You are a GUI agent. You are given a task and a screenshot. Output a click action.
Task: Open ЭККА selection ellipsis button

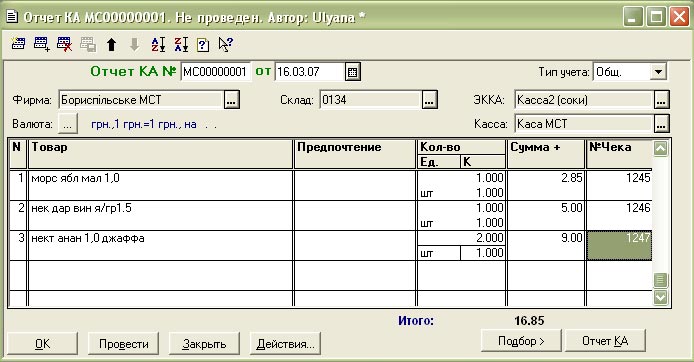coord(661,100)
